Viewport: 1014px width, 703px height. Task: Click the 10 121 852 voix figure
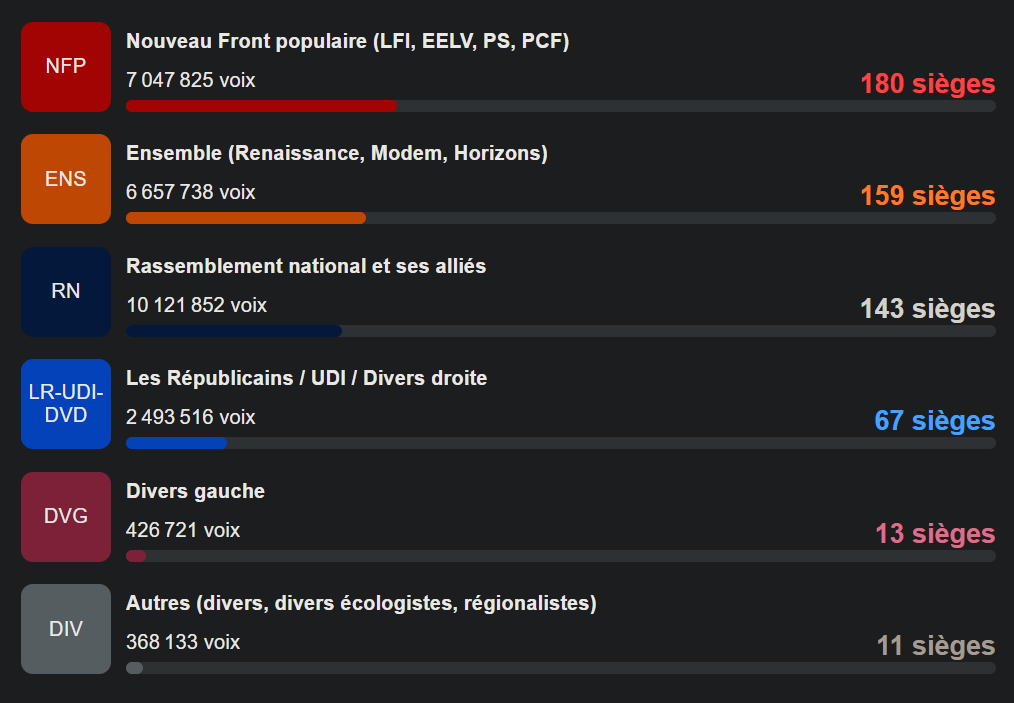tap(196, 305)
